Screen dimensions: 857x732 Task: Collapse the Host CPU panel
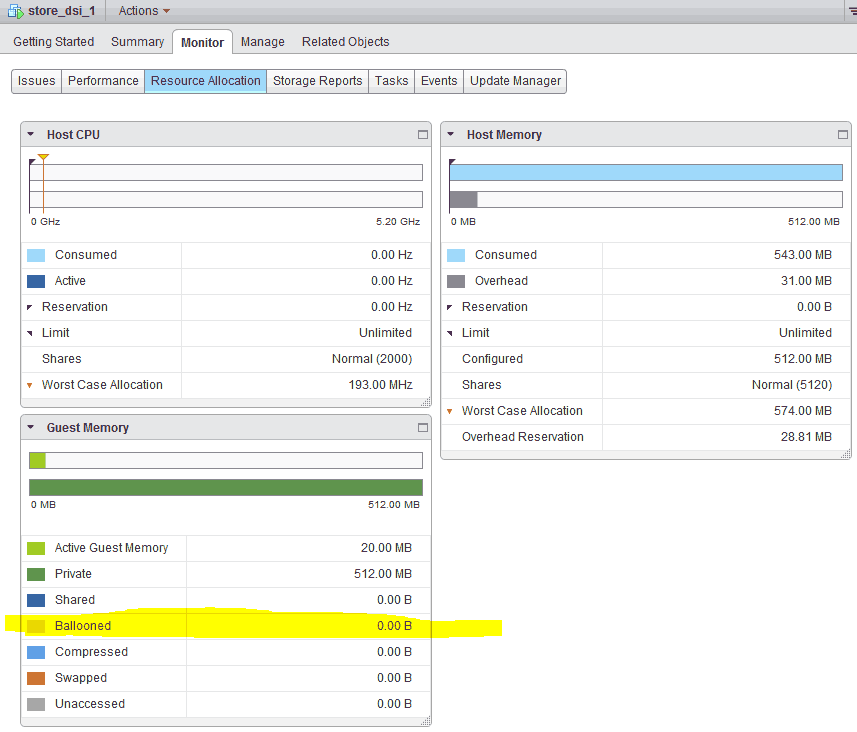[x=31, y=134]
